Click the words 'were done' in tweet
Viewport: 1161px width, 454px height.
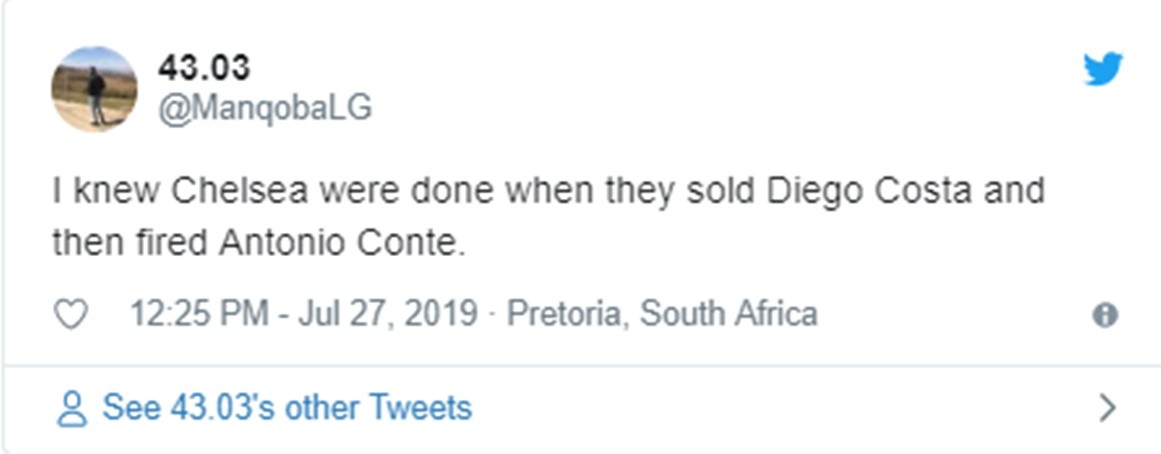pos(399,191)
